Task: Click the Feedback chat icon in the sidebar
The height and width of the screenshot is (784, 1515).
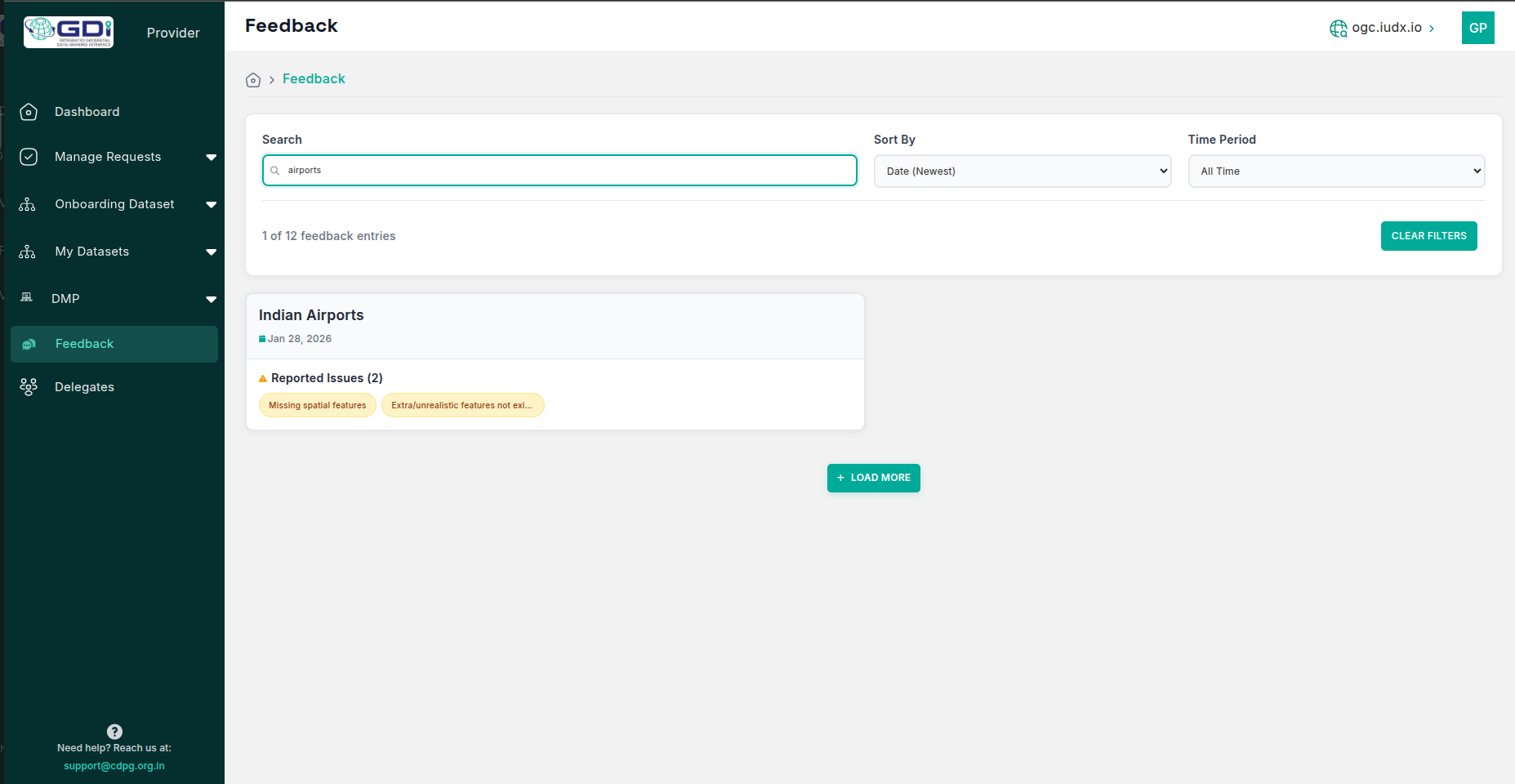Action: pyautogui.click(x=29, y=345)
